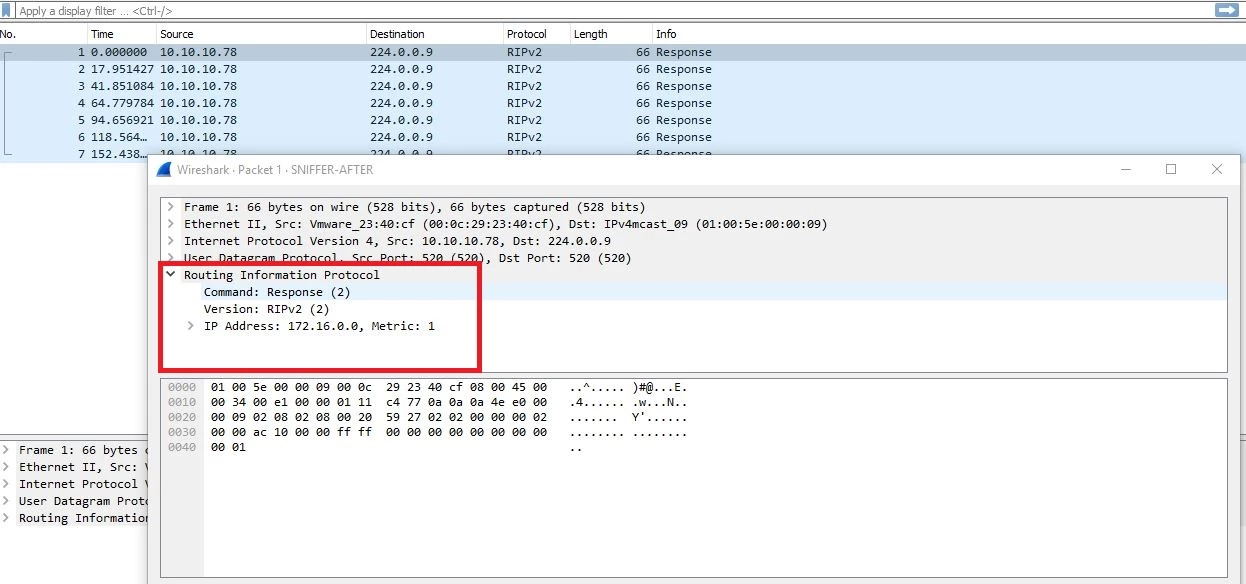Expand Ethernet II in main window details pane
Screen dimensions: 1246x584
(x=5, y=467)
